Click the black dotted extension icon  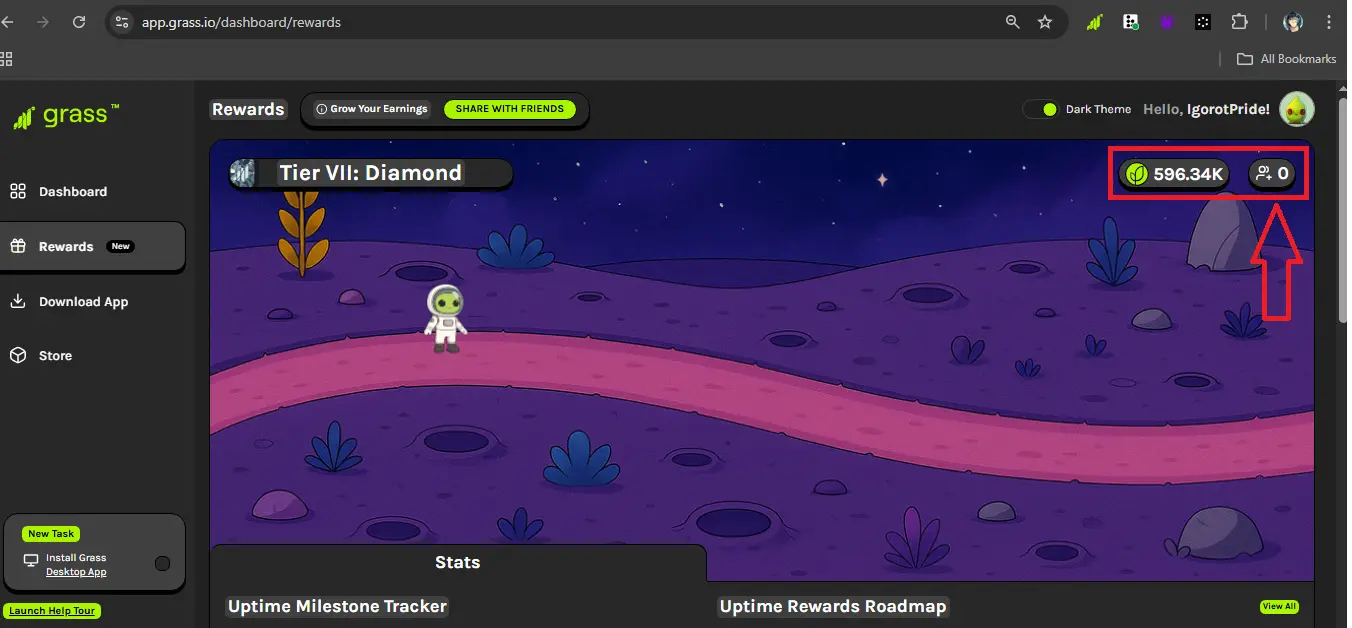coord(1203,21)
